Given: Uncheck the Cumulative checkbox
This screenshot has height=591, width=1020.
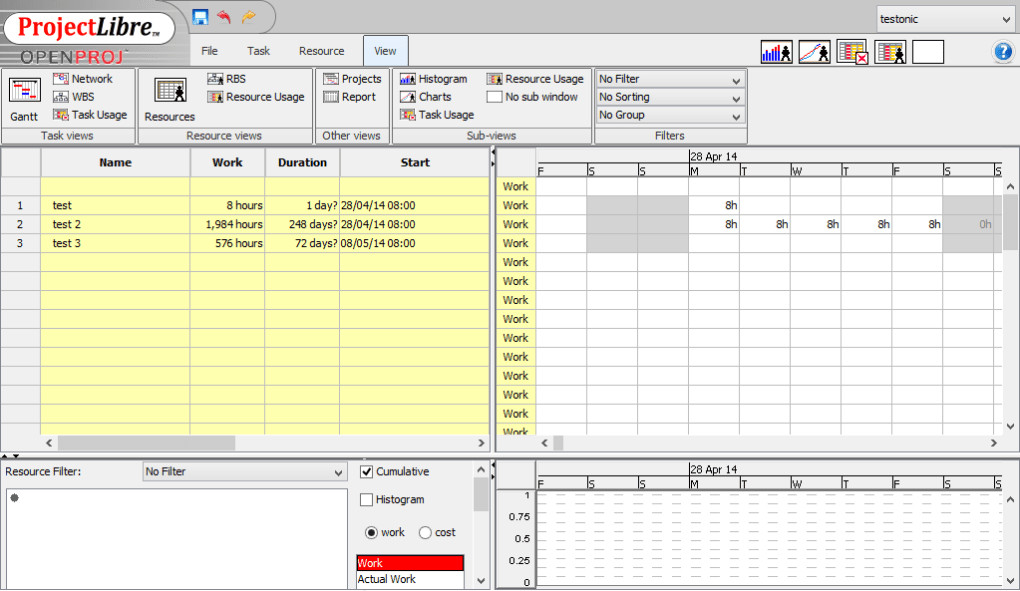Looking at the screenshot, I should (x=366, y=472).
